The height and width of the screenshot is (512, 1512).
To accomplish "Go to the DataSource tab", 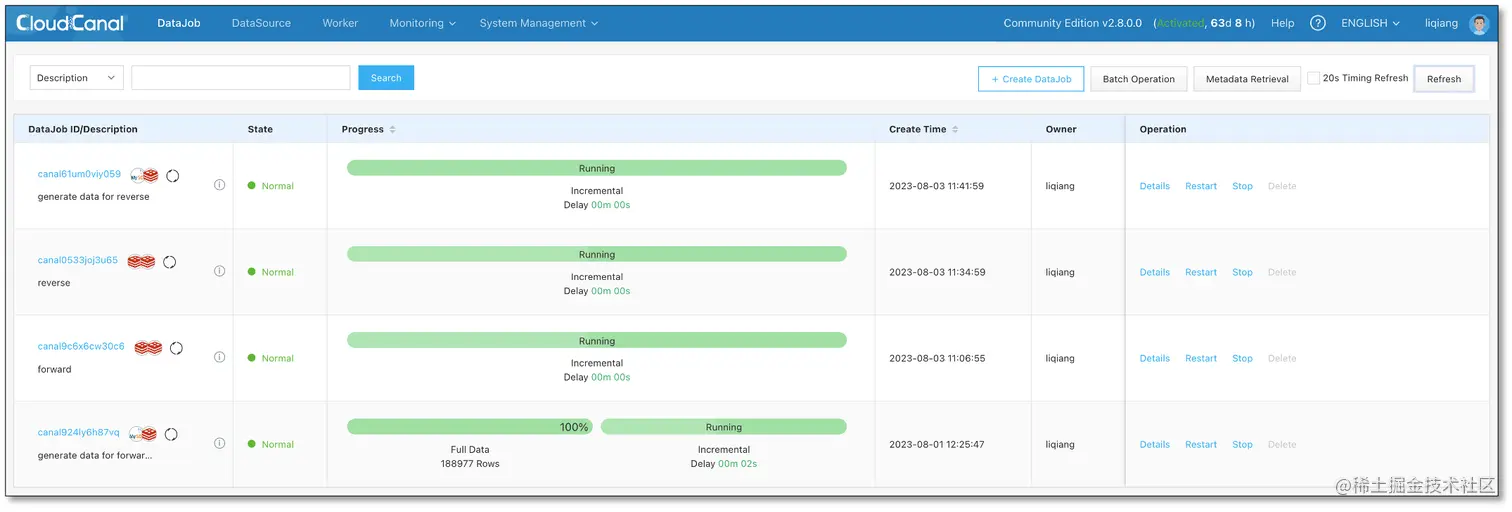I will (x=261, y=23).
